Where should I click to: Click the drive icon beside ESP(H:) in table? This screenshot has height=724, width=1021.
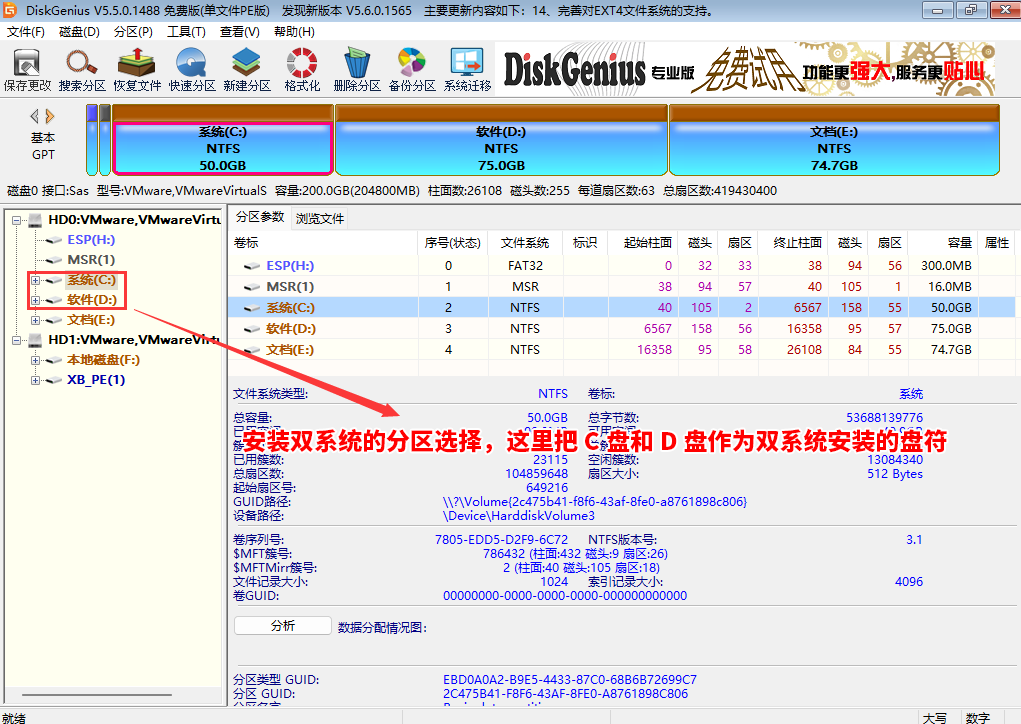pos(252,266)
